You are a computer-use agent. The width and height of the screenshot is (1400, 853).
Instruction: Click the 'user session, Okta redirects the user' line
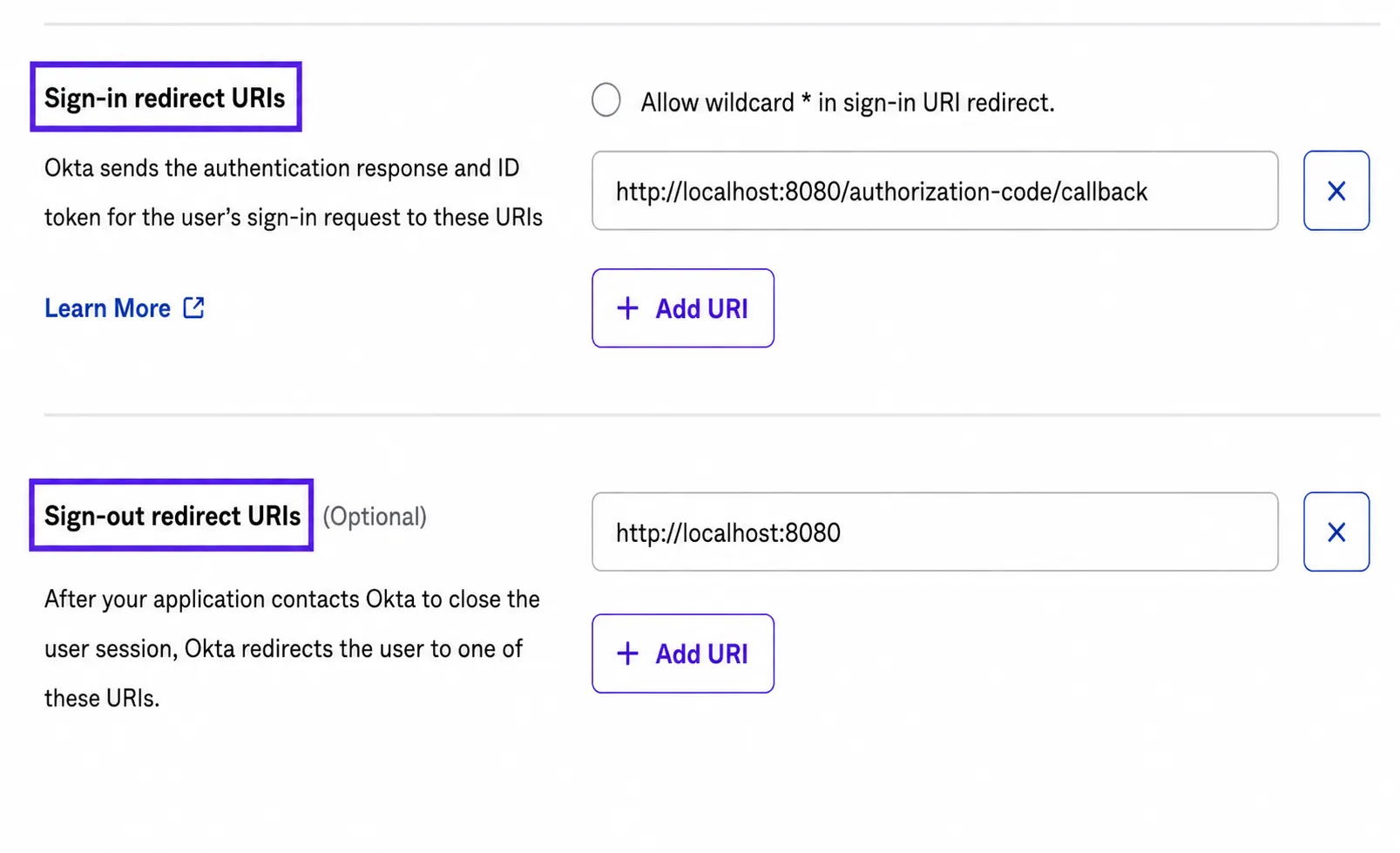(284, 649)
